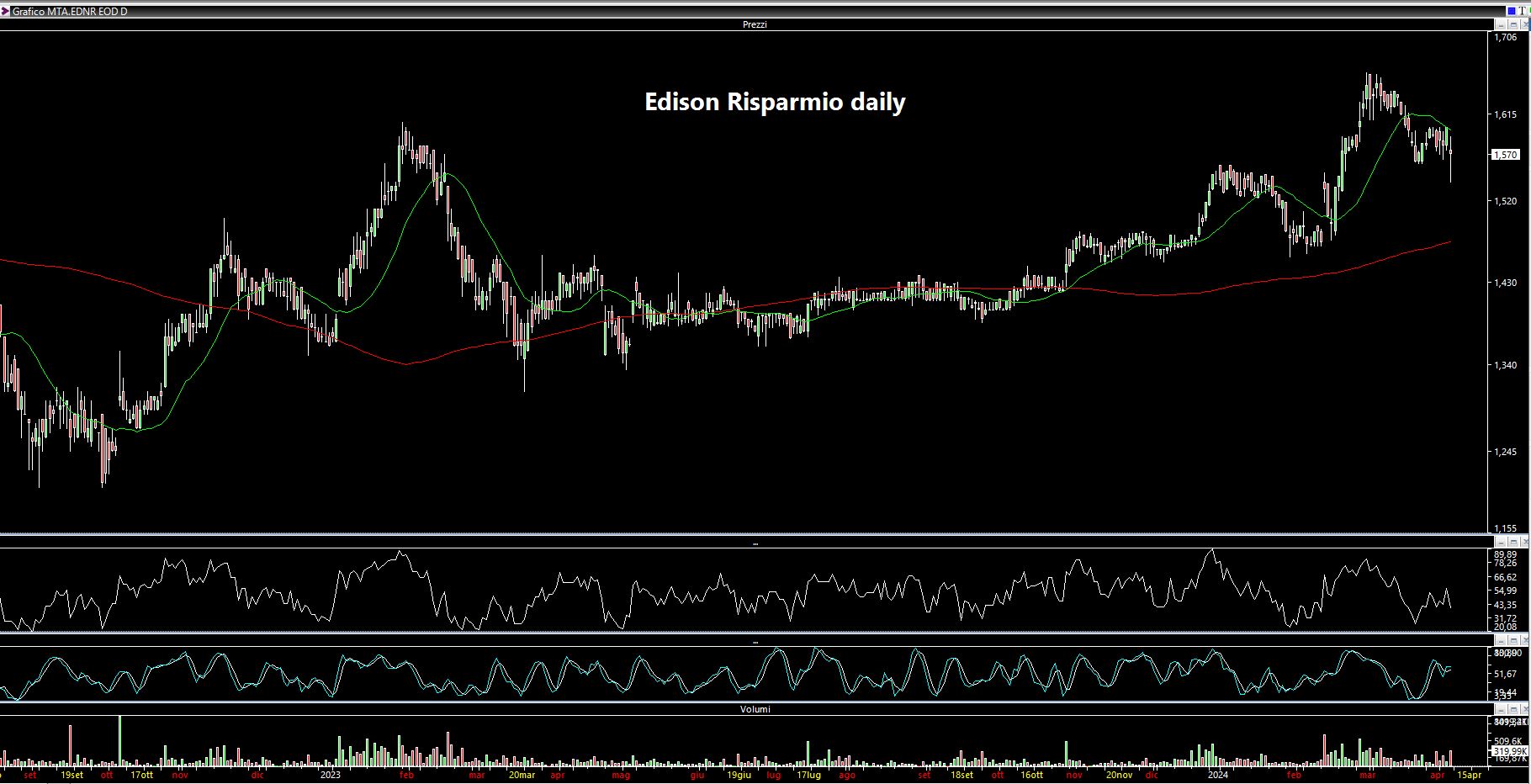This screenshot has height=784, width=1531.
Task: Click the 54,99 oscillator scale value
Action: click(1506, 591)
